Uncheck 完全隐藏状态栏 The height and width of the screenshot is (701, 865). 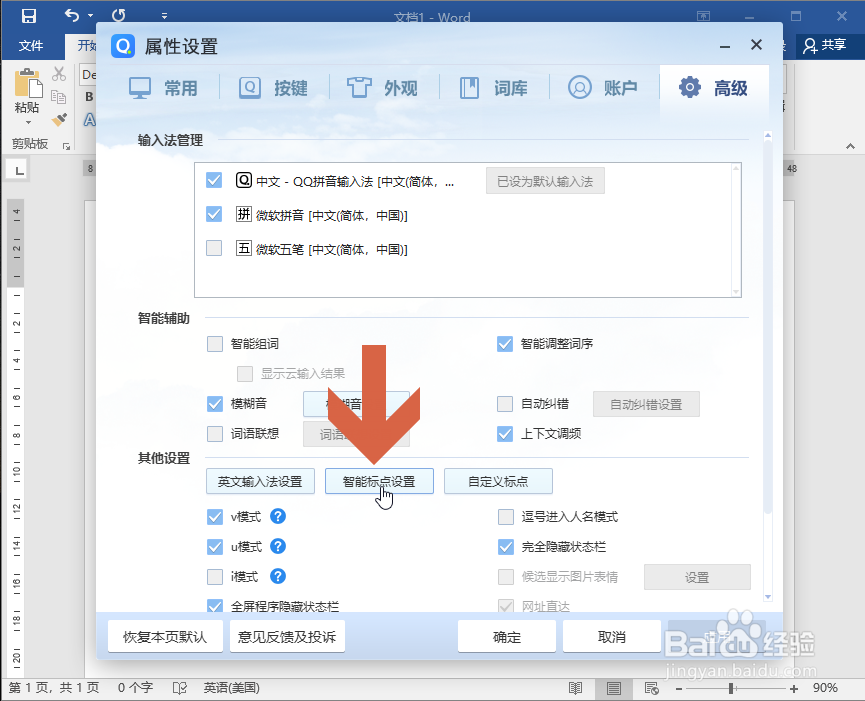point(506,547)
